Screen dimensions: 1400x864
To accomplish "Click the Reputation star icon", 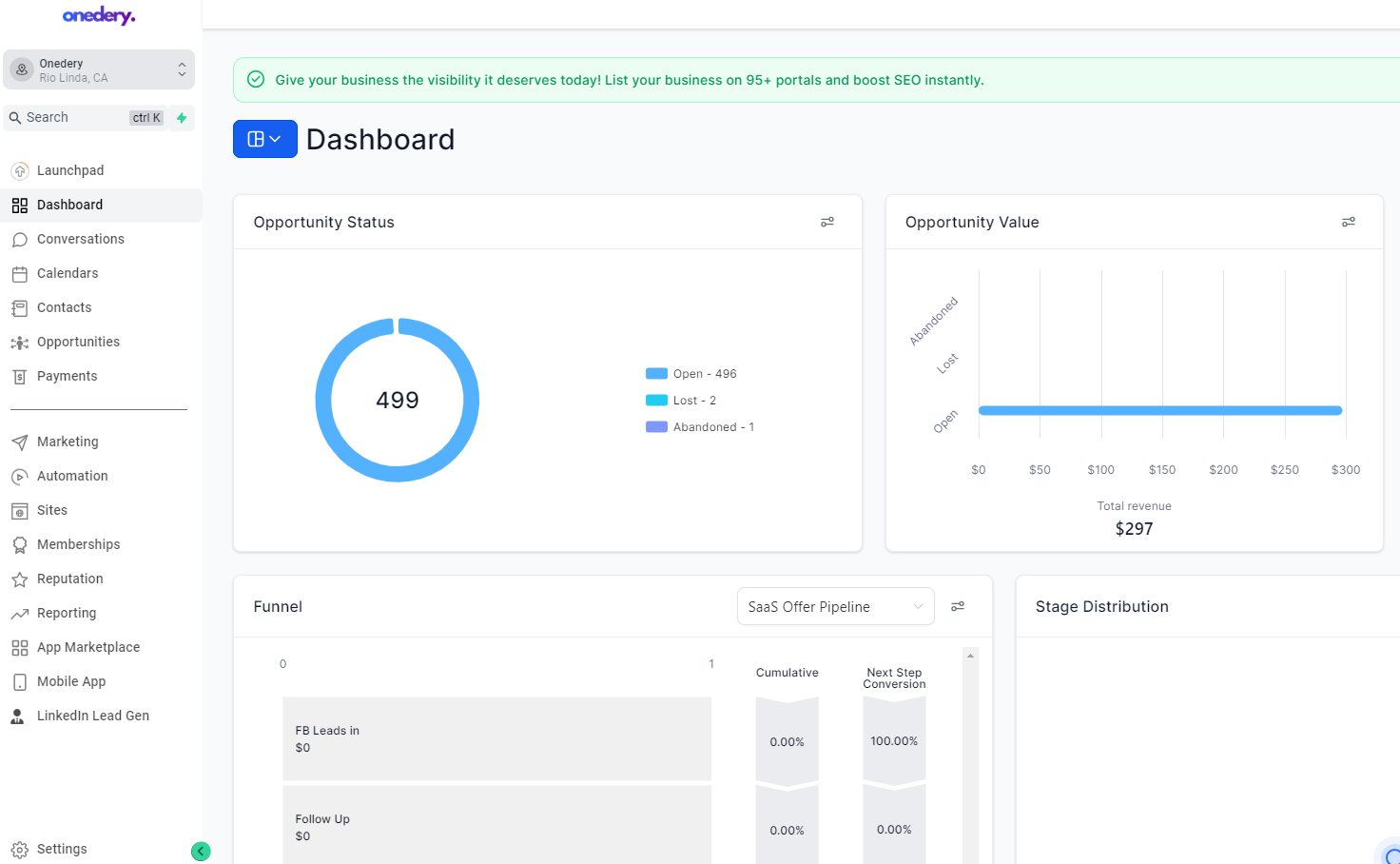I will (x=19, y=579).
